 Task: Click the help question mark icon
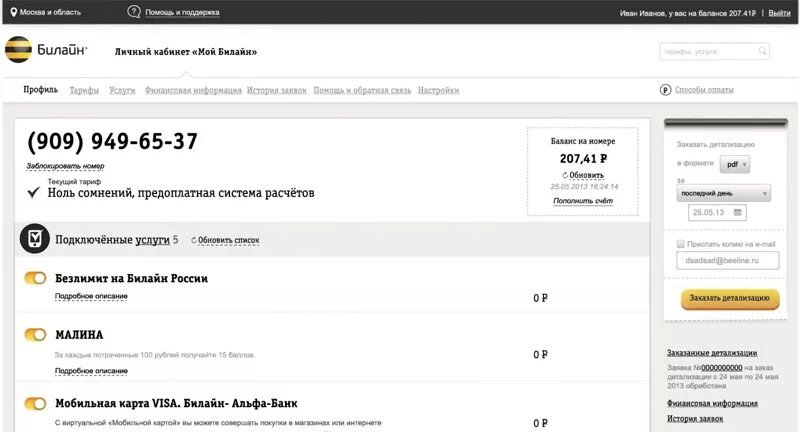(134, 12)
